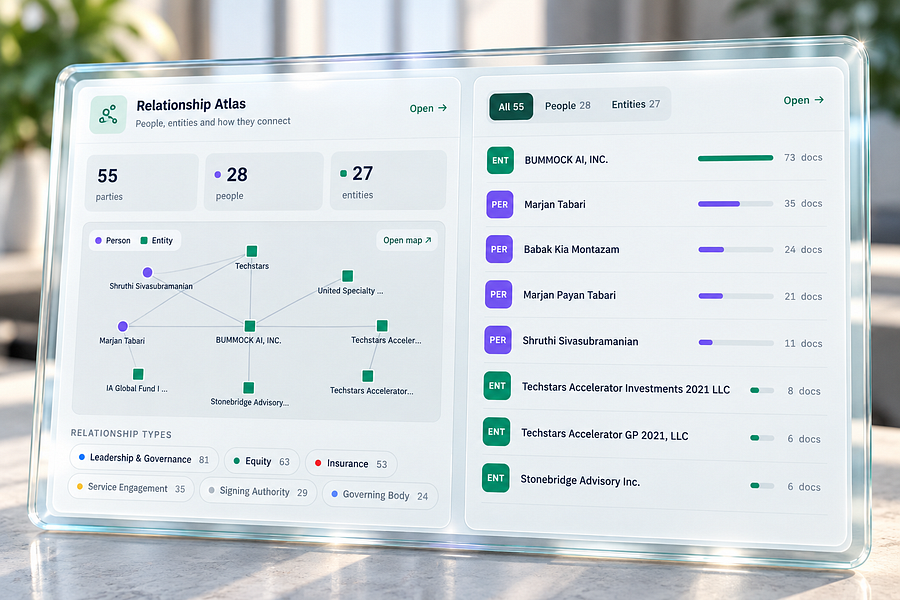
Task: Click Open map button in graph
Action: pyautogui.click(x=407, y=240)
